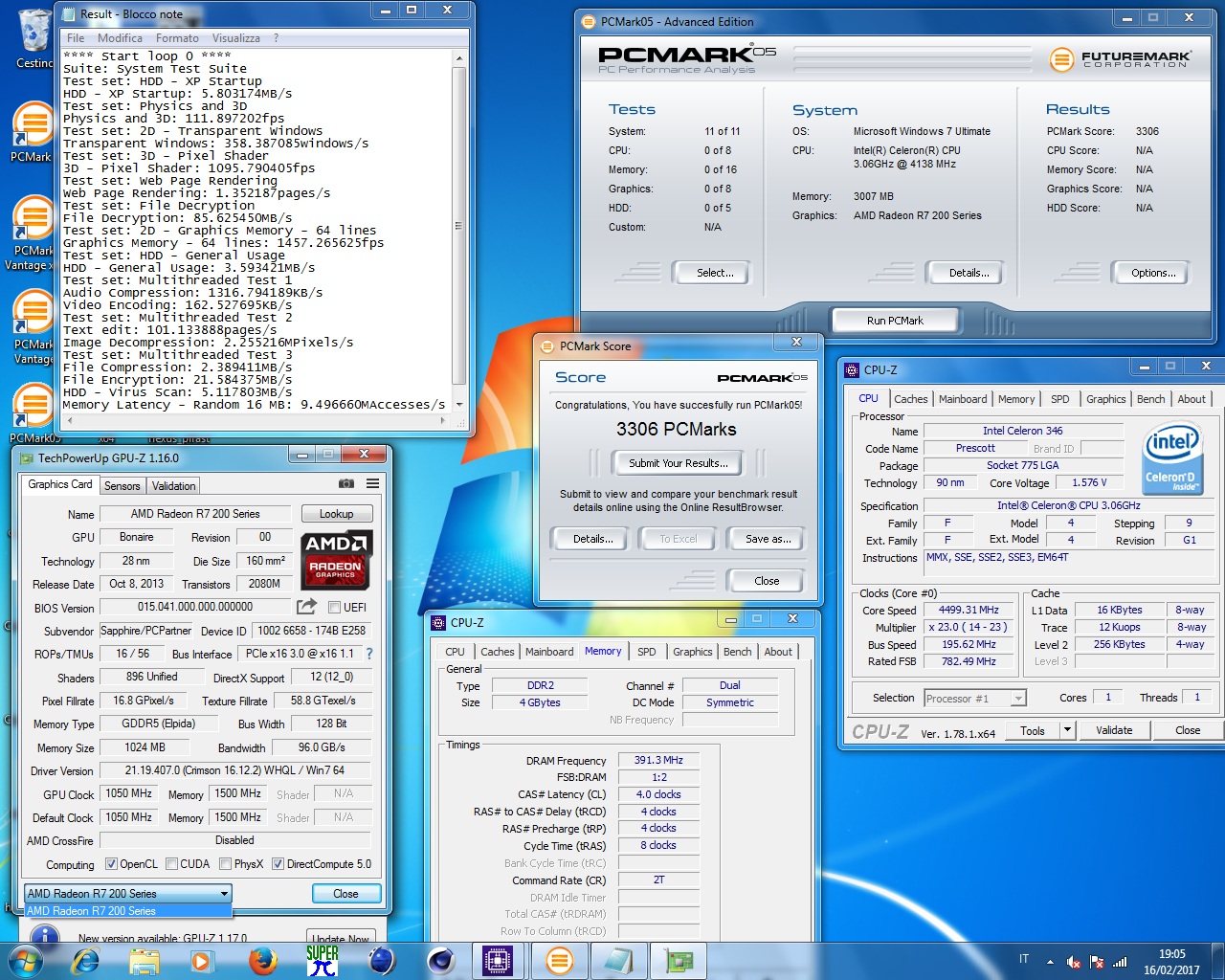
Task: Open the Formato menu in Notepad
Action: click(177, 38)
